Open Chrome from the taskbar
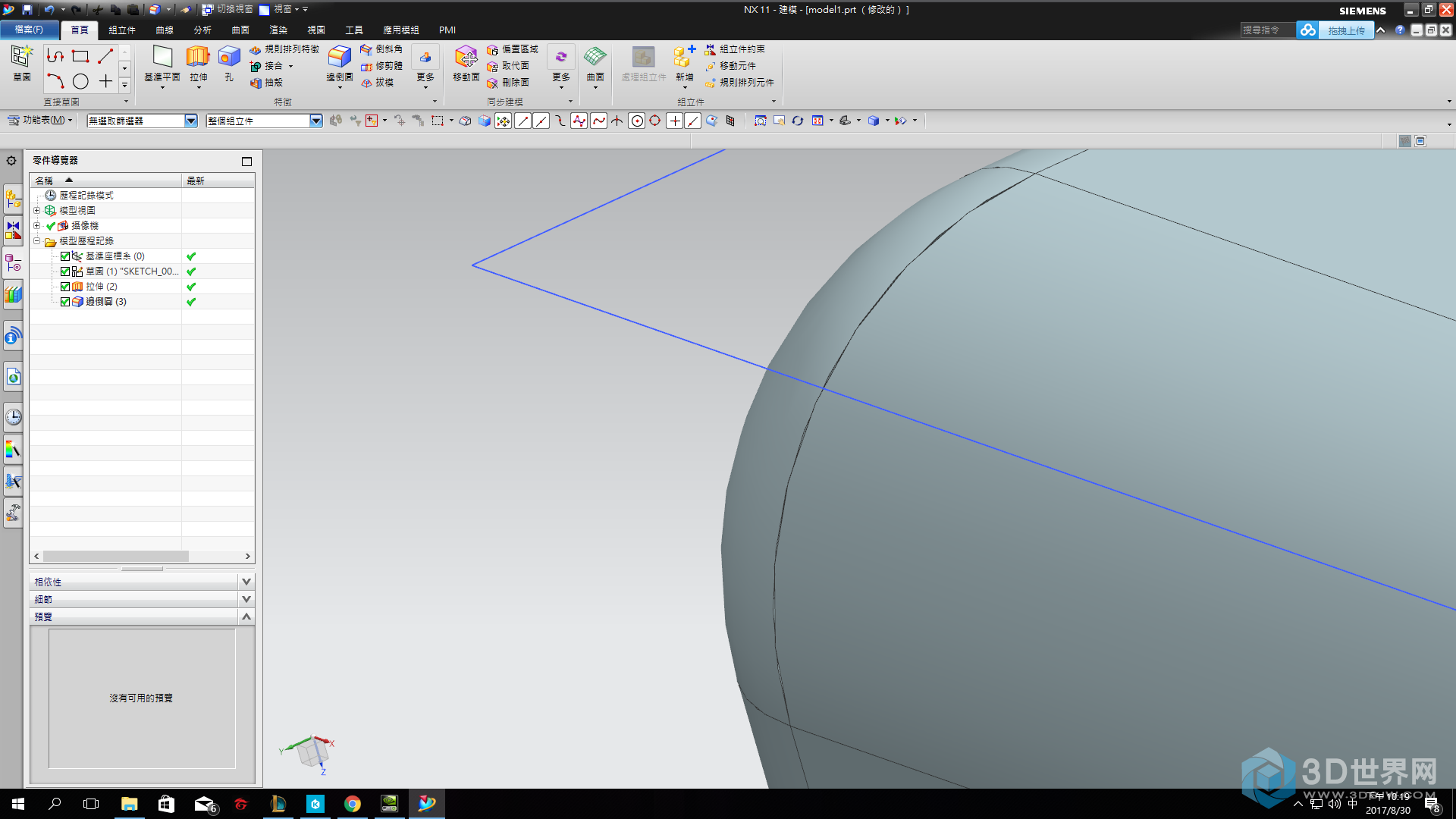The width and height of the screenshot is (1456, 819). pyautogui.click(x=353, y=804)
